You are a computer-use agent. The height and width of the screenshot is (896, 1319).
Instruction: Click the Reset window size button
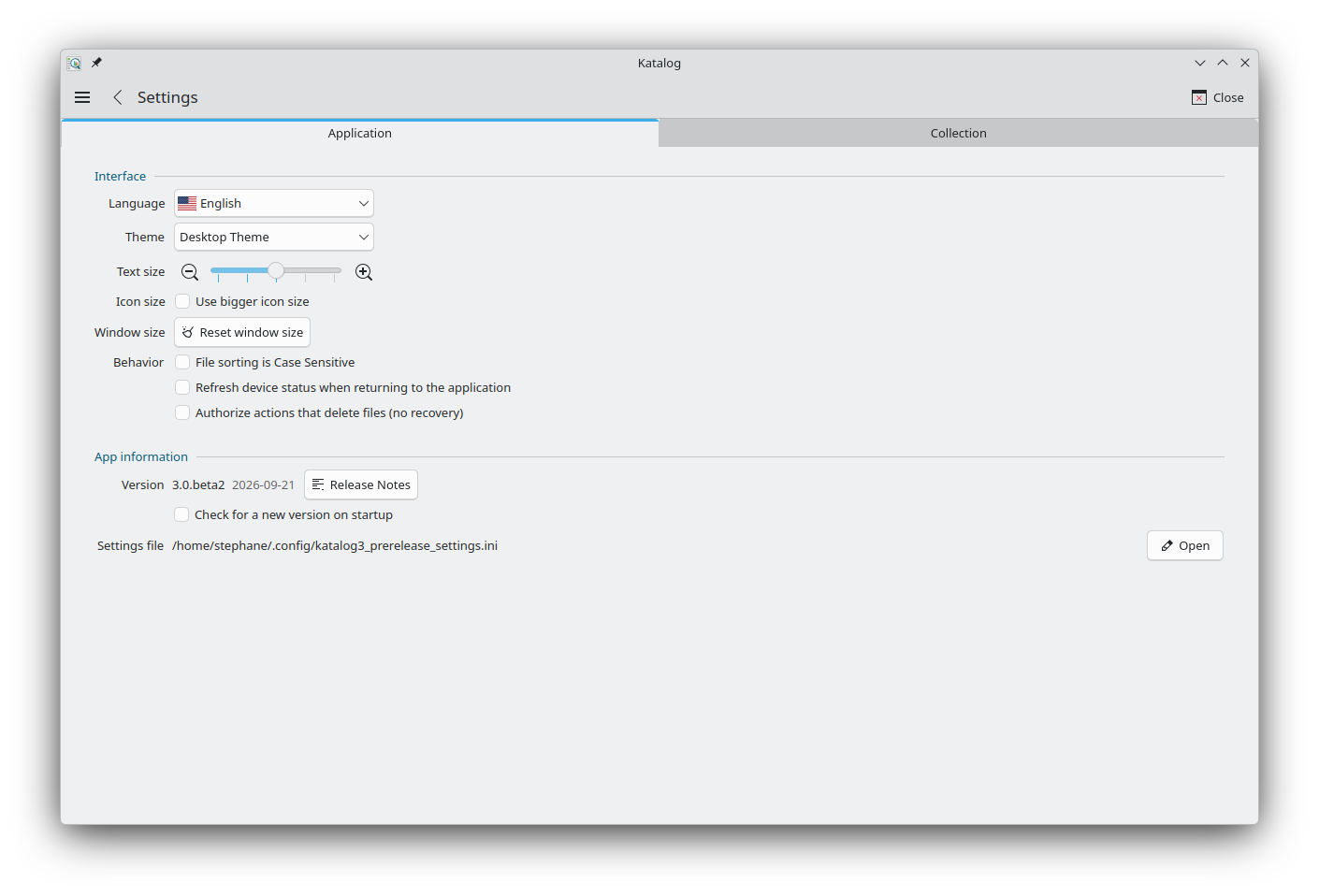[x=242, y=332]
